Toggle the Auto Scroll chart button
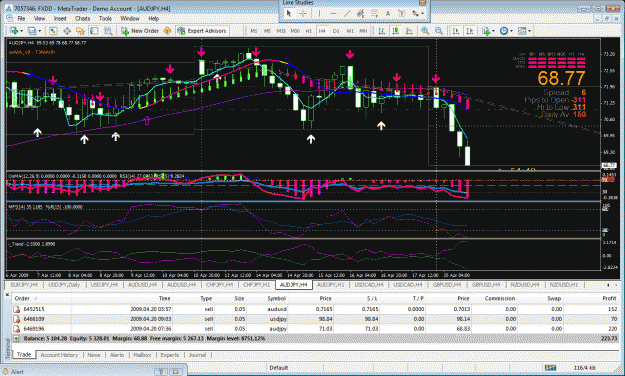The height and width of the screenshot is (376, 625). [456, 31]
